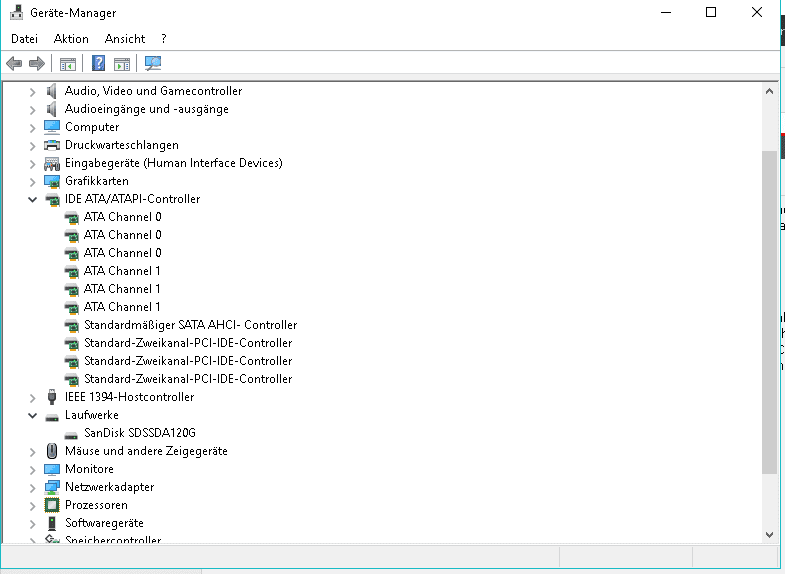Expand the Netzwerkadapter node
Screen dimensions: 785x574
(x=33, y=488)
